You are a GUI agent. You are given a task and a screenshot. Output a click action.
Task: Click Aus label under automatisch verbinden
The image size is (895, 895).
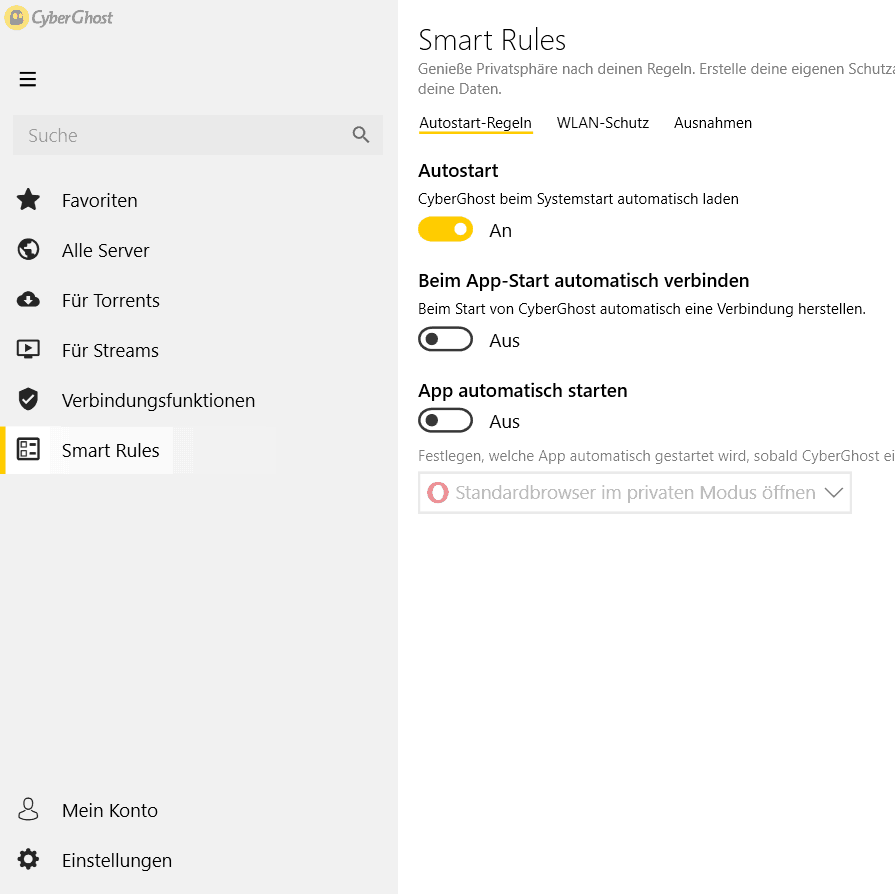tap(505, 341)
